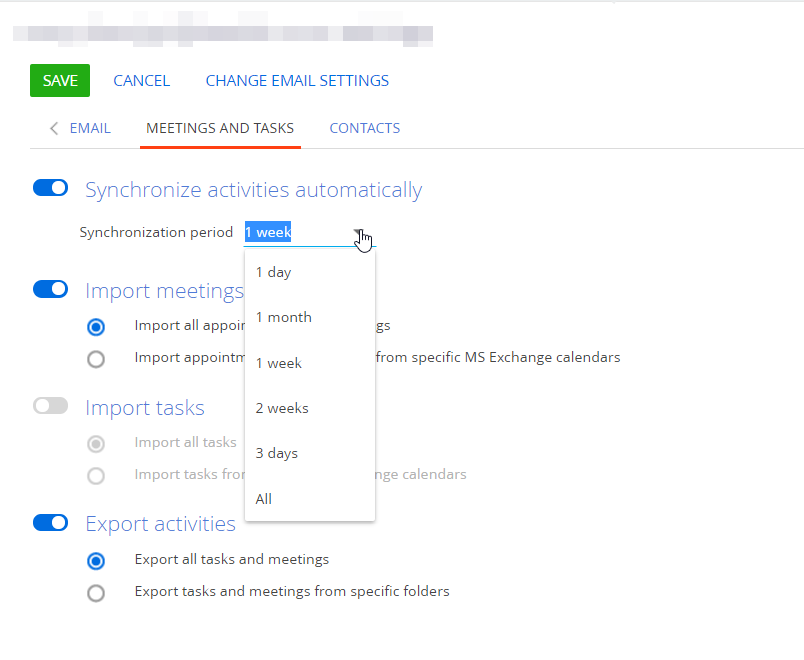Select the Import all tasks radio button
The width and height of the screenshot is (804, 660).
(x=96, y=444)
